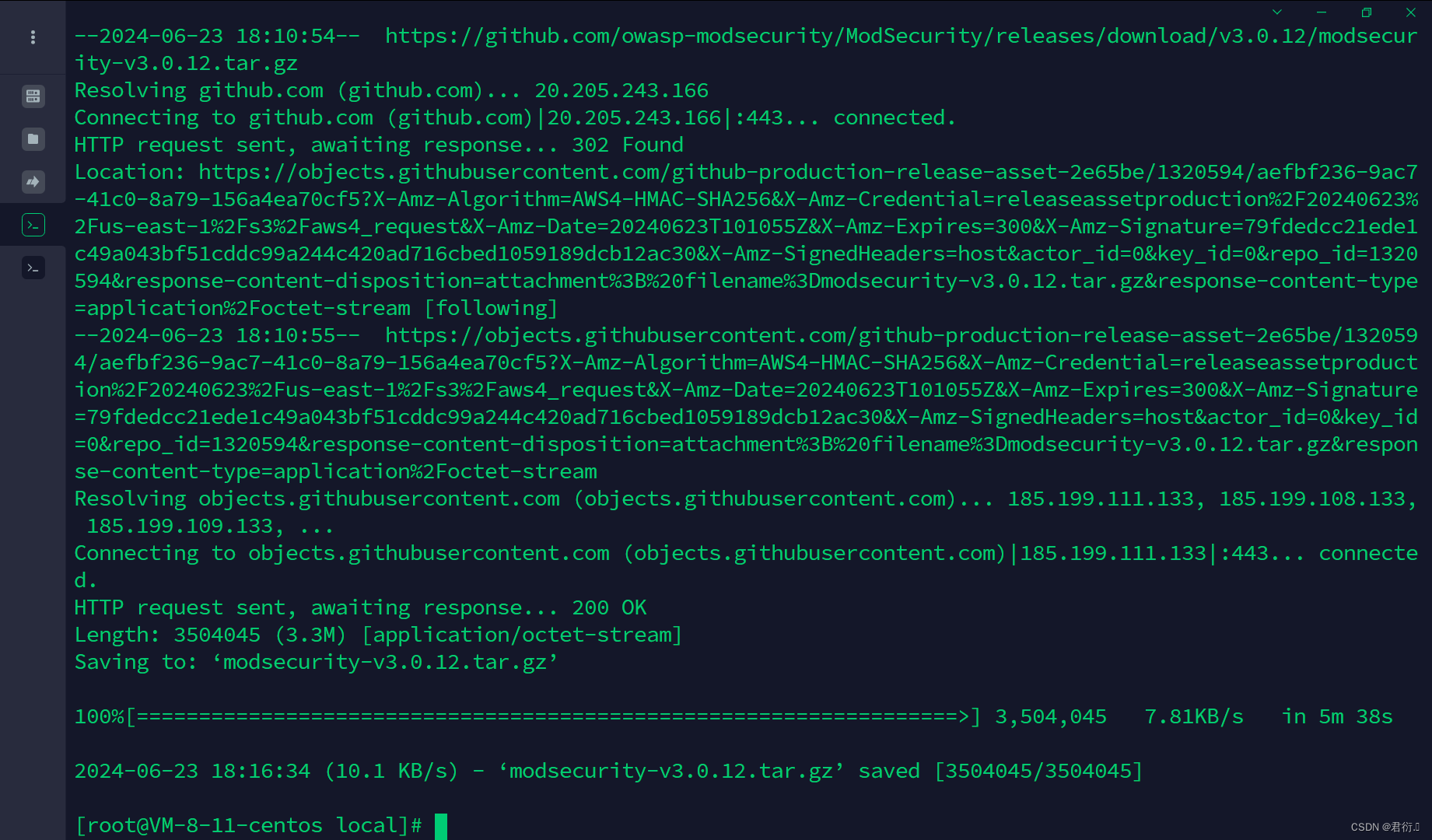Open the lower terminal session icon

click(x=33, y=267)
